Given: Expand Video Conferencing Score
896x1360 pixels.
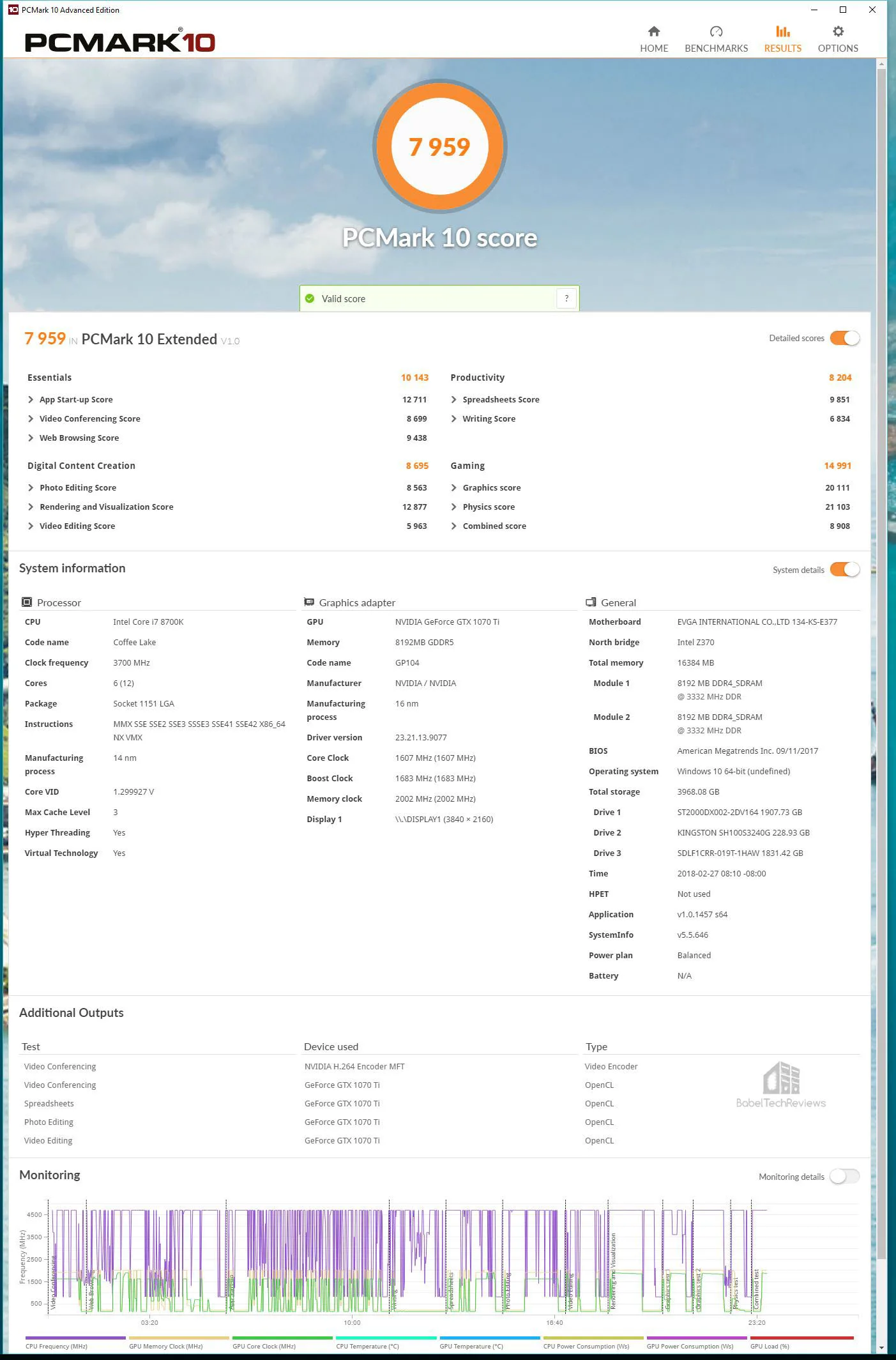Looking at the screenshot, I should (x=31, y=418).
